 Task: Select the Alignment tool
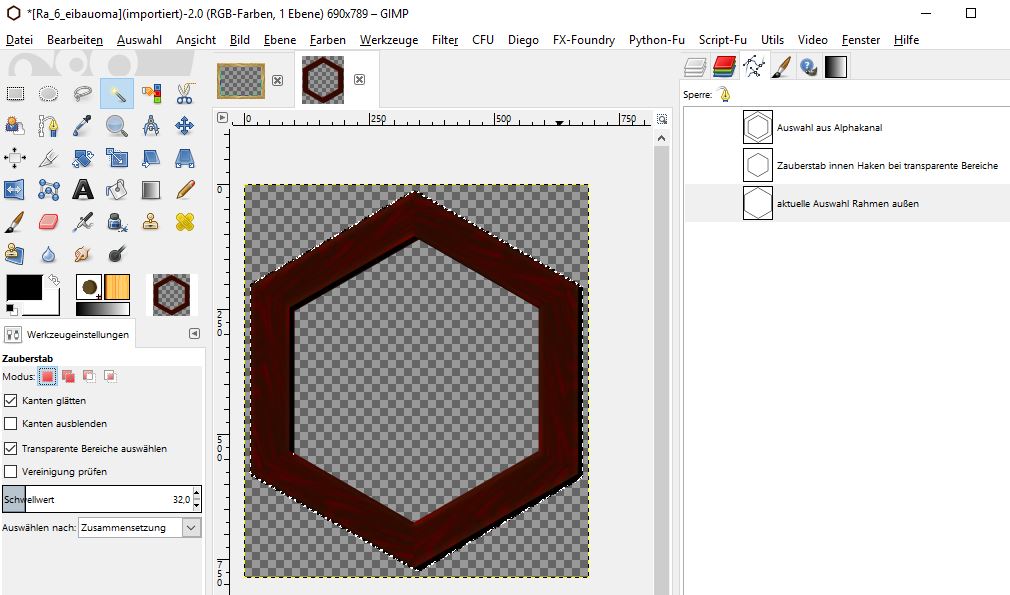point(15,158)
